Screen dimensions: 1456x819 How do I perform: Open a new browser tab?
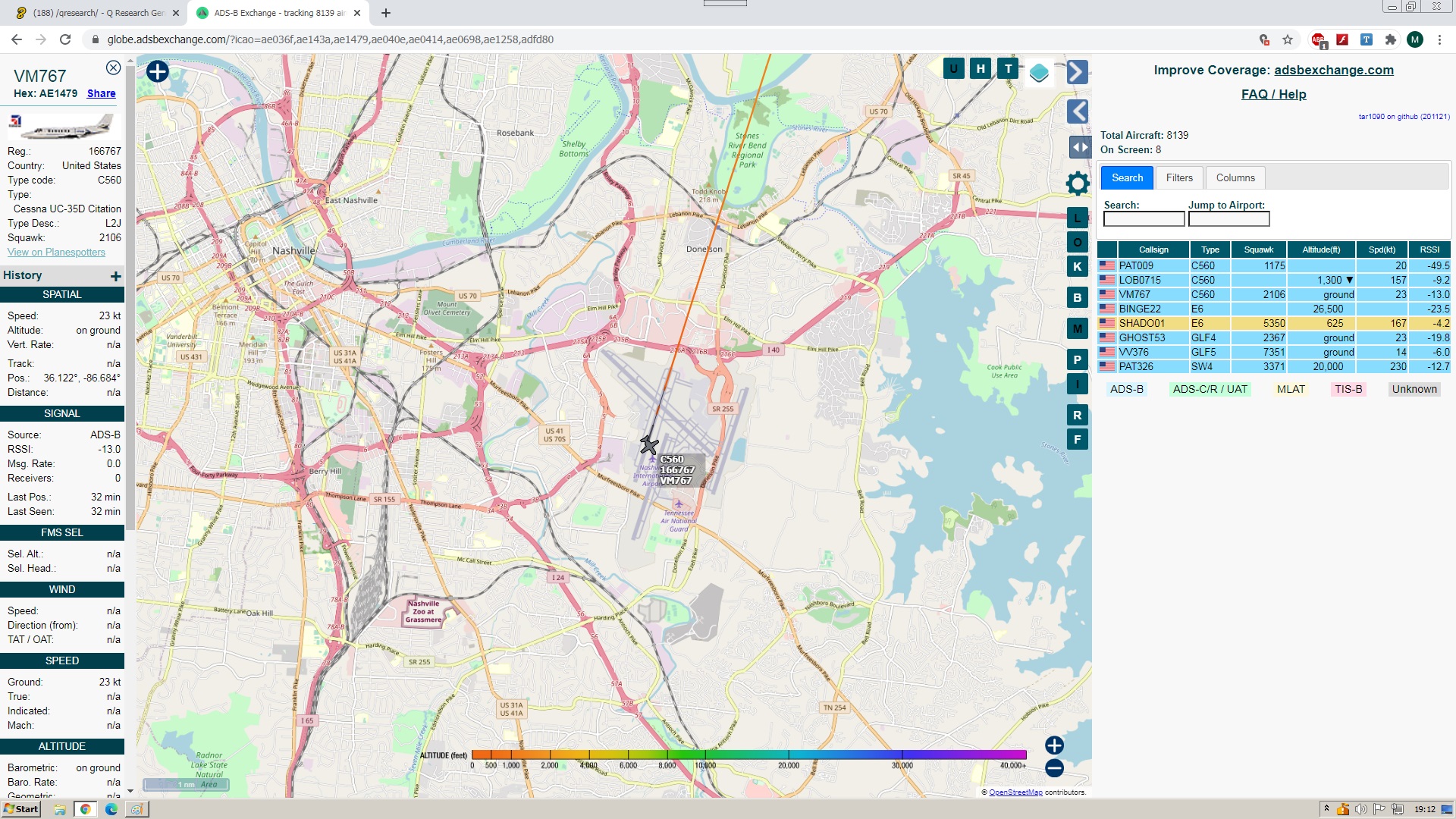(x=386, y=13)
